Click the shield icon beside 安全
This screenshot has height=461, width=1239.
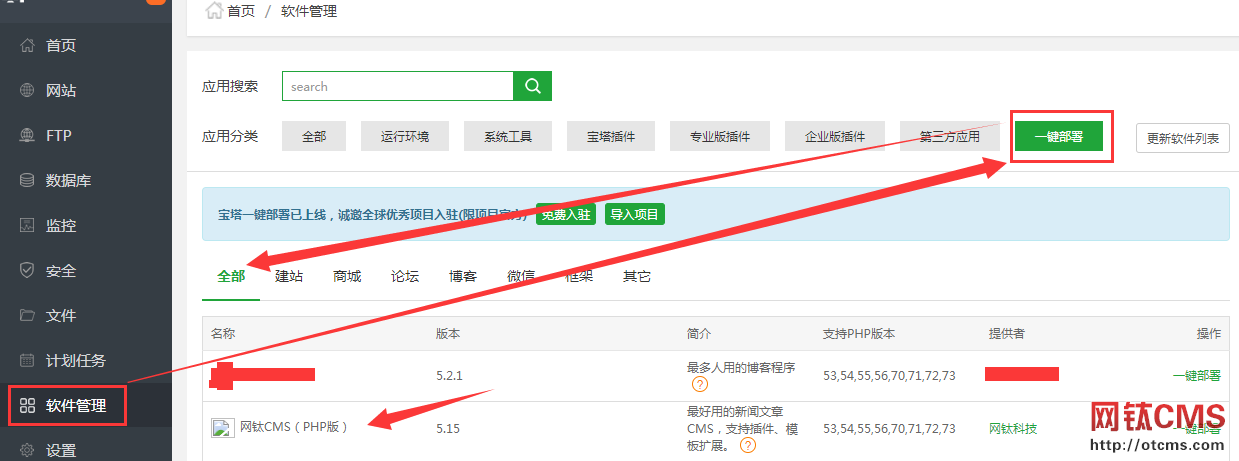click(28, 271)
